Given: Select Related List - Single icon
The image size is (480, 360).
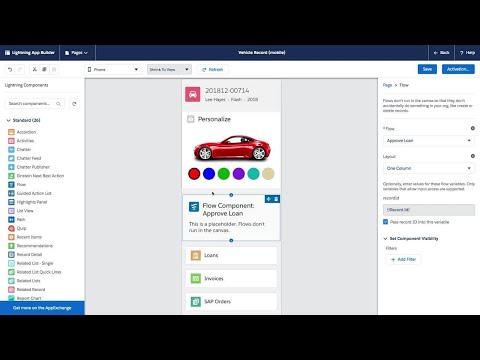Looking at the screenshot, I should pyautogui.click(x=11, y=263).
